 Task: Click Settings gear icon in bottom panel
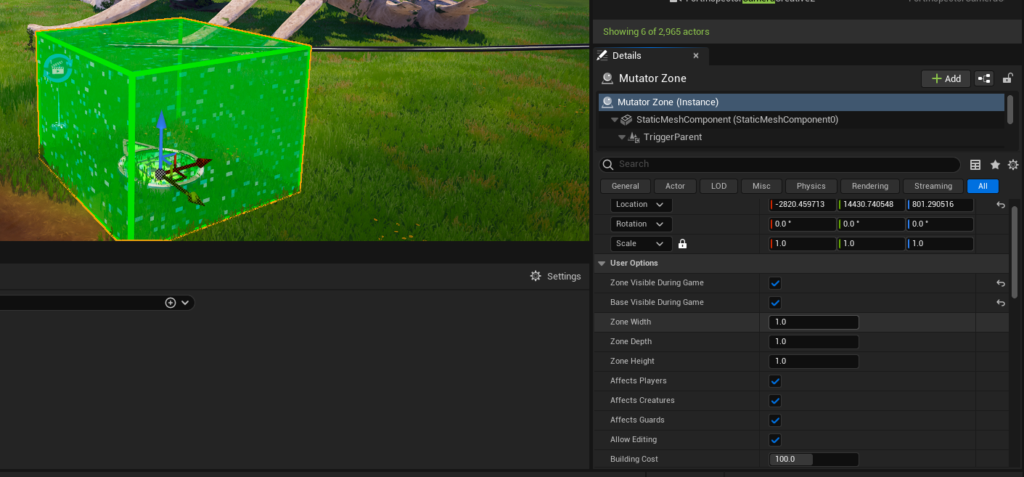tap(536, 276)
